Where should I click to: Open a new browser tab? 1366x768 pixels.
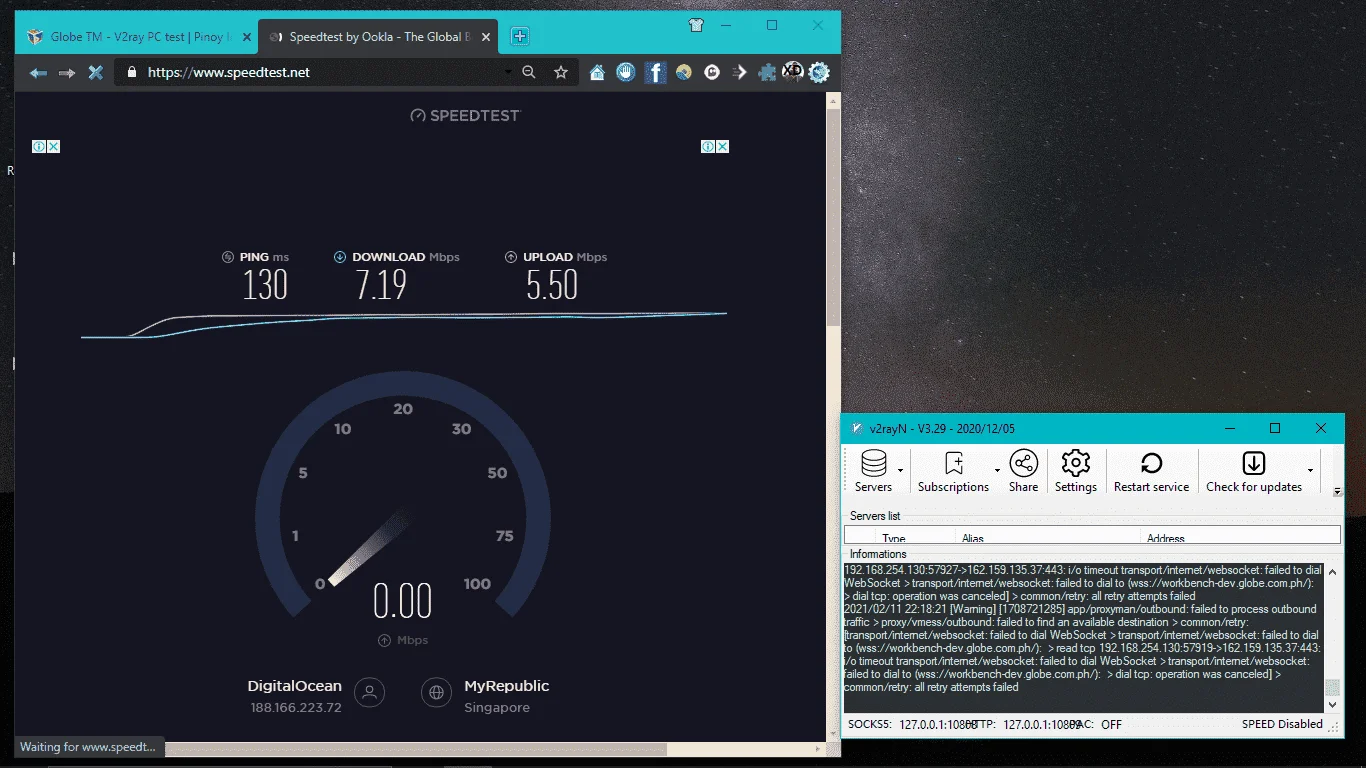click(x=520, y=36)
